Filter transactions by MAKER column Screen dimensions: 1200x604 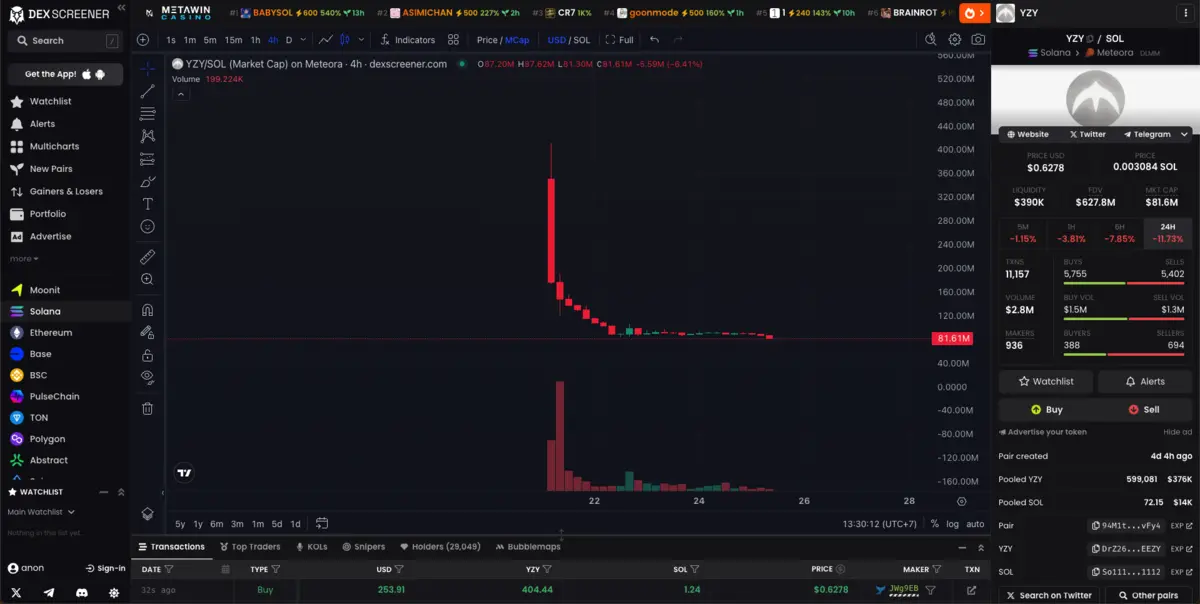(x=938, y=569)
